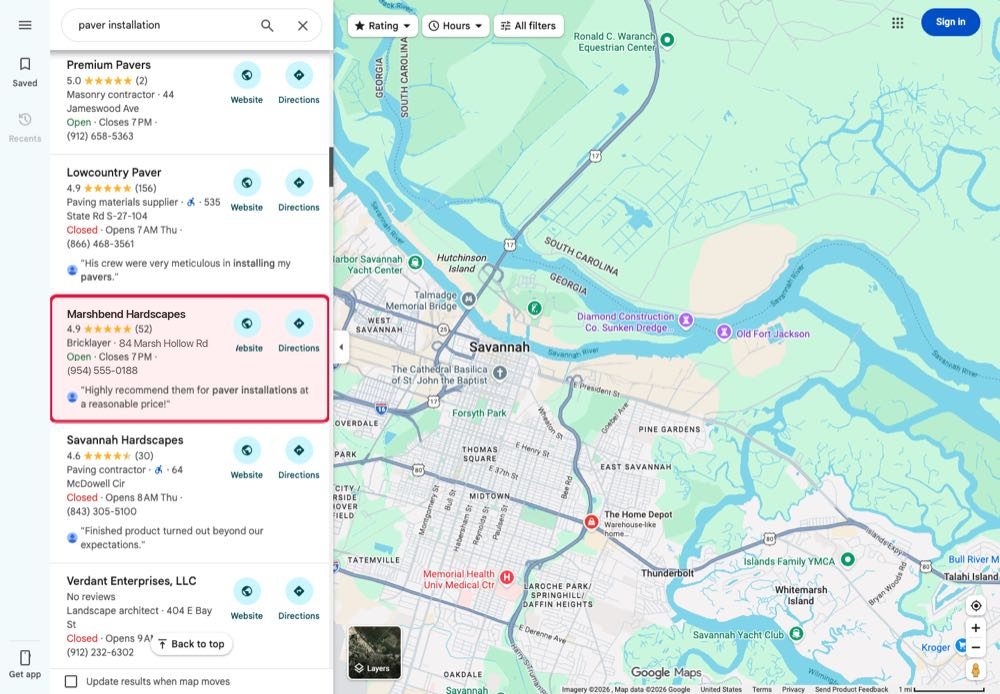The width and height of the screenshot is (1000, 694).
Task: Click Harbor Savannah Yacht Center pin
Action: pos(415,262)
